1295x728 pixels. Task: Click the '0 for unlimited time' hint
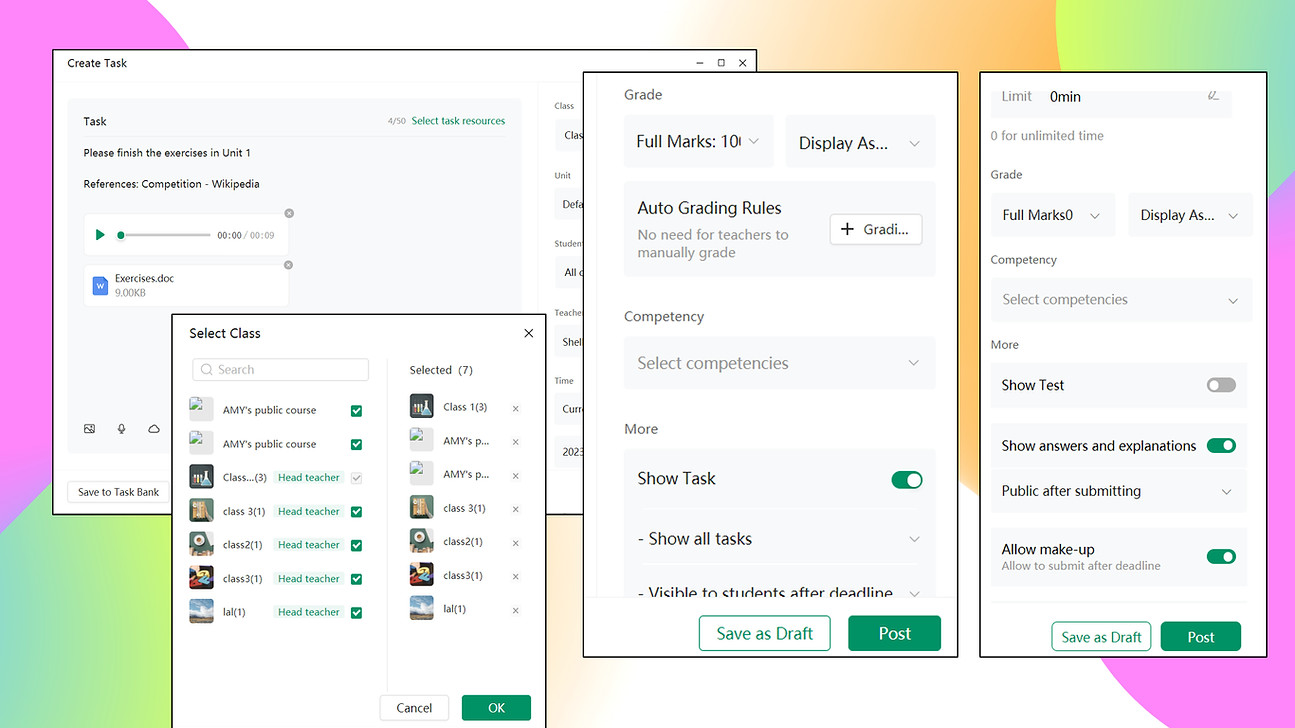point(1047,136)
